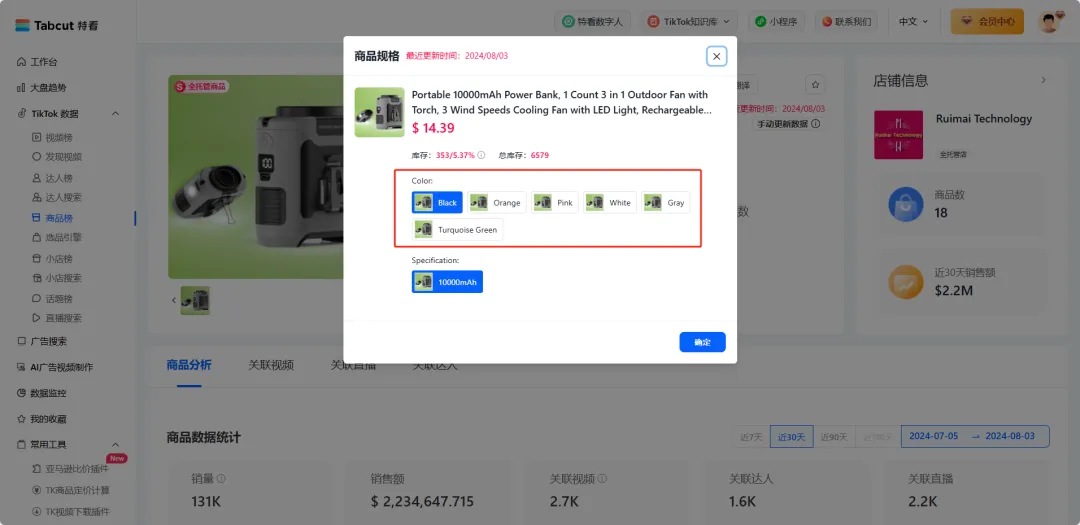Click the product thumbnail in the dialog

coord(380,112)
